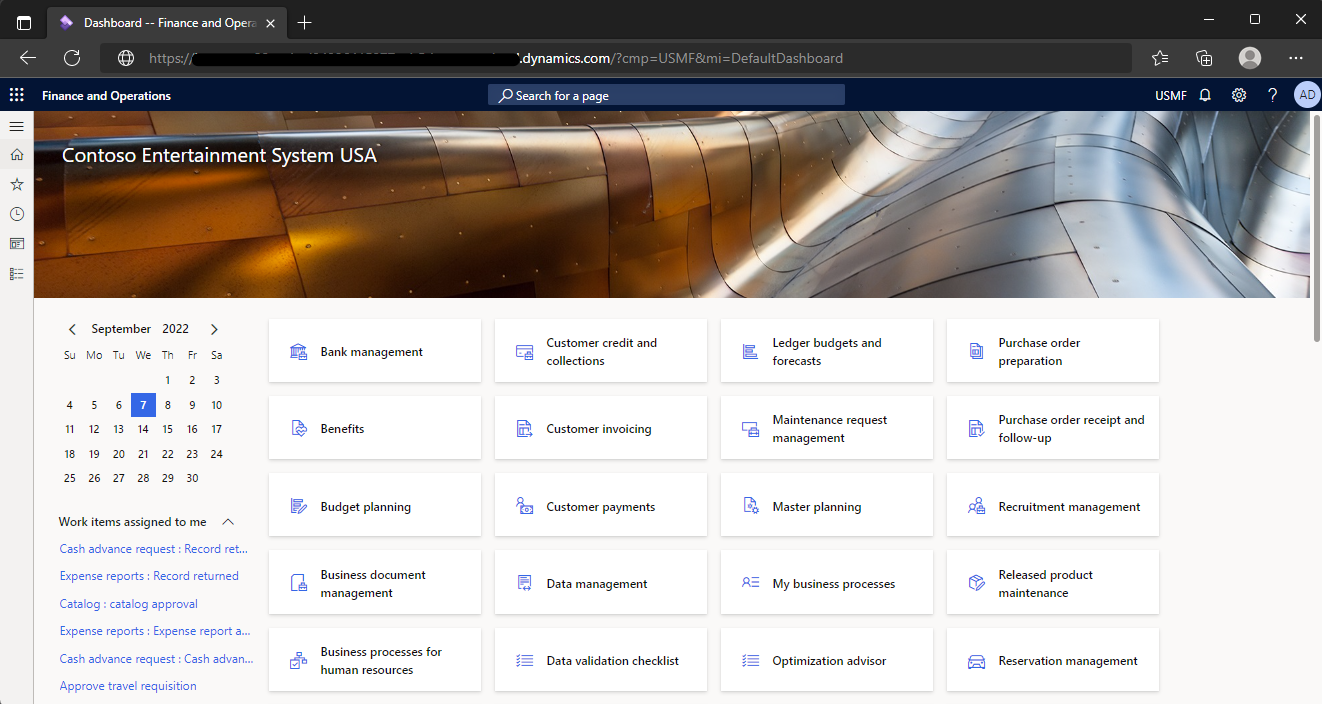Open the Settings gear in header
Image resolution: width=1322 pixels, height=704 pixels.
coord(1239,95)
